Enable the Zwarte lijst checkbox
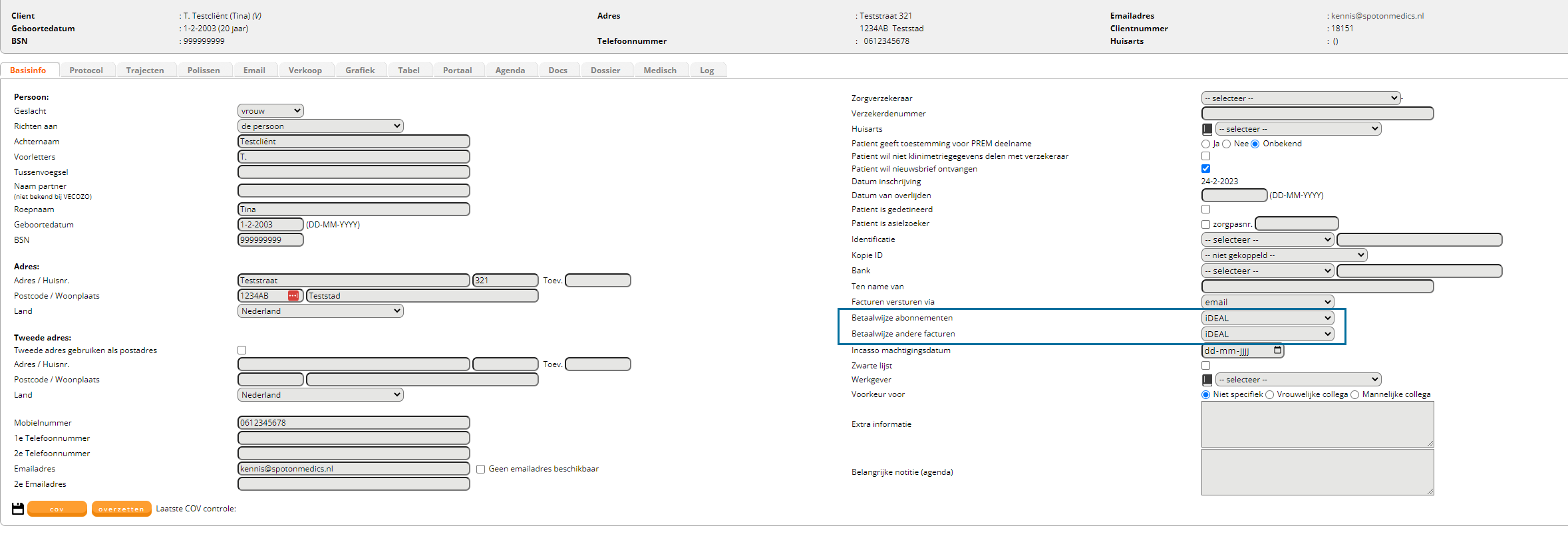 [1205, 366]
